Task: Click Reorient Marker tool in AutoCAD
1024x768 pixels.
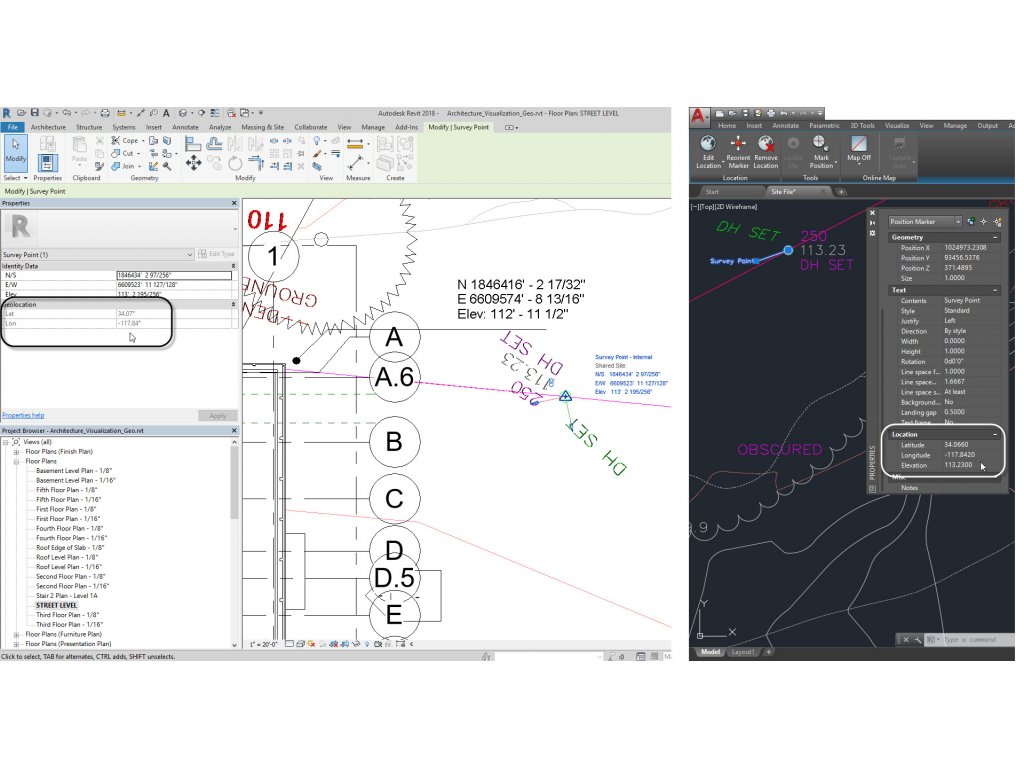Action: click(738, 152)
